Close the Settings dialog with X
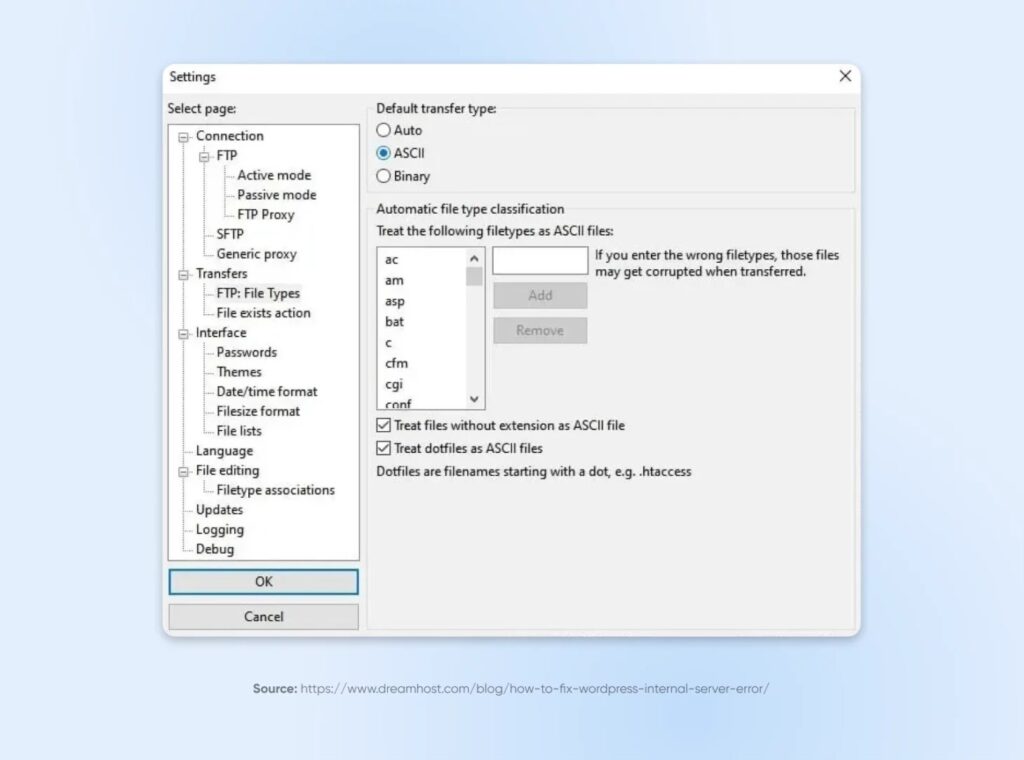 tap(845, 76)
